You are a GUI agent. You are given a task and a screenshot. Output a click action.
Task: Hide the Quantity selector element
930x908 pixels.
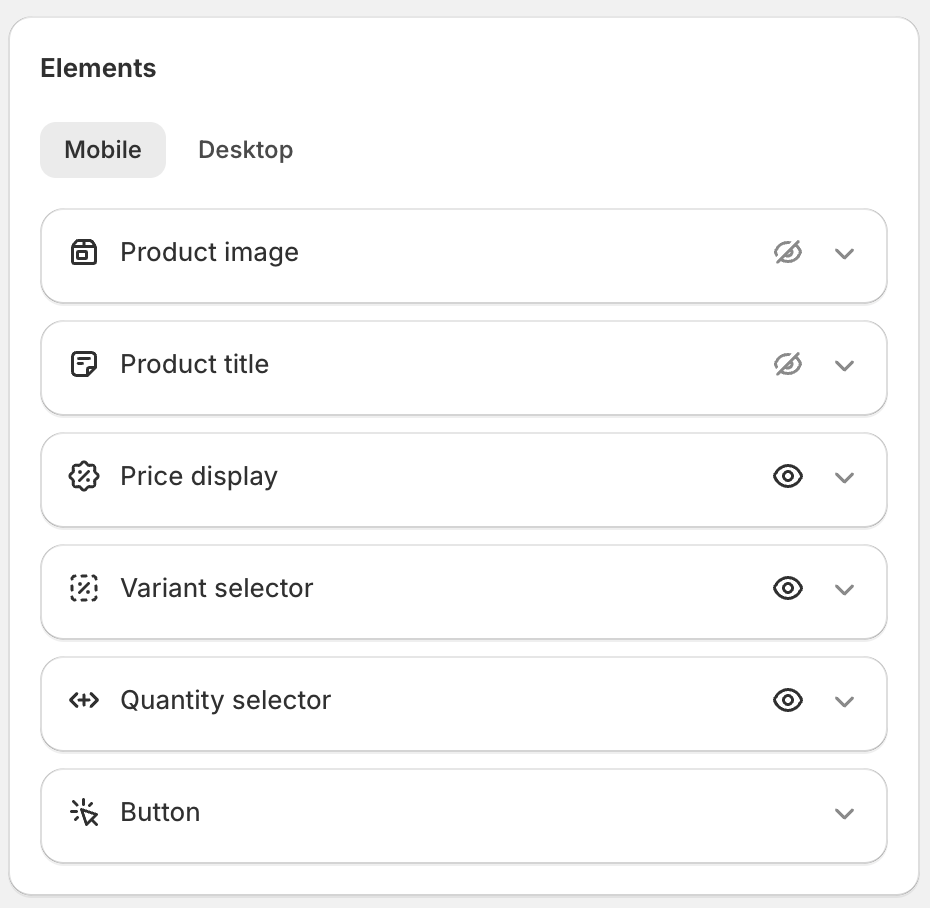pyautogui.click(x=788, y=701)
